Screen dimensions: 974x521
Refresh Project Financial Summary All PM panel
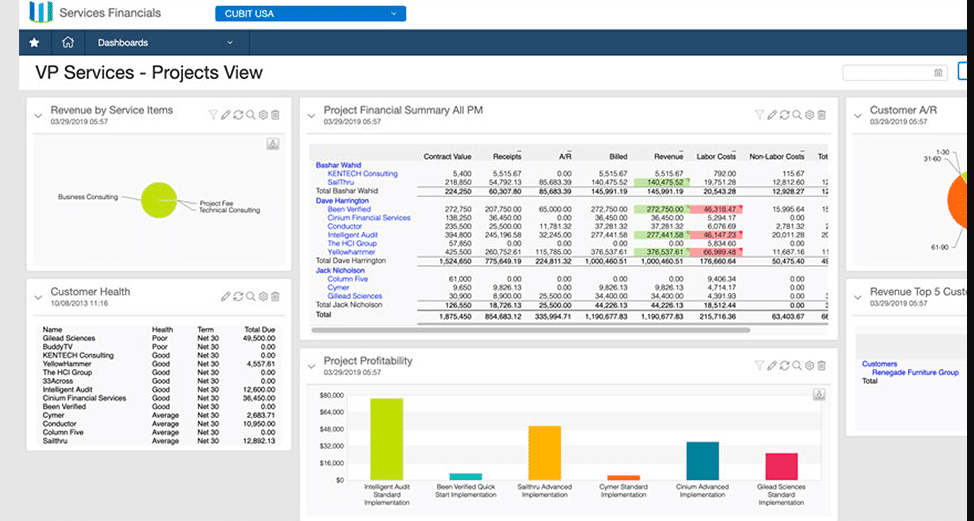point(784,115)
